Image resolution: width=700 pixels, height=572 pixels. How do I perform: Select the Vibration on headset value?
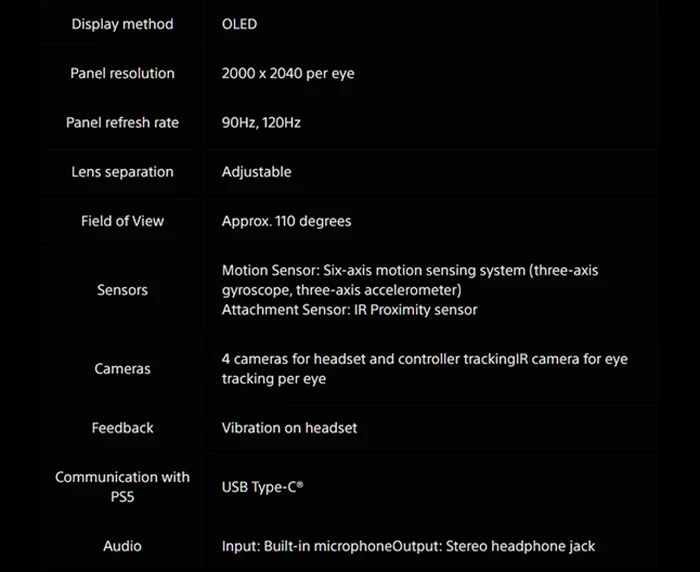click(x=289, y=428)
